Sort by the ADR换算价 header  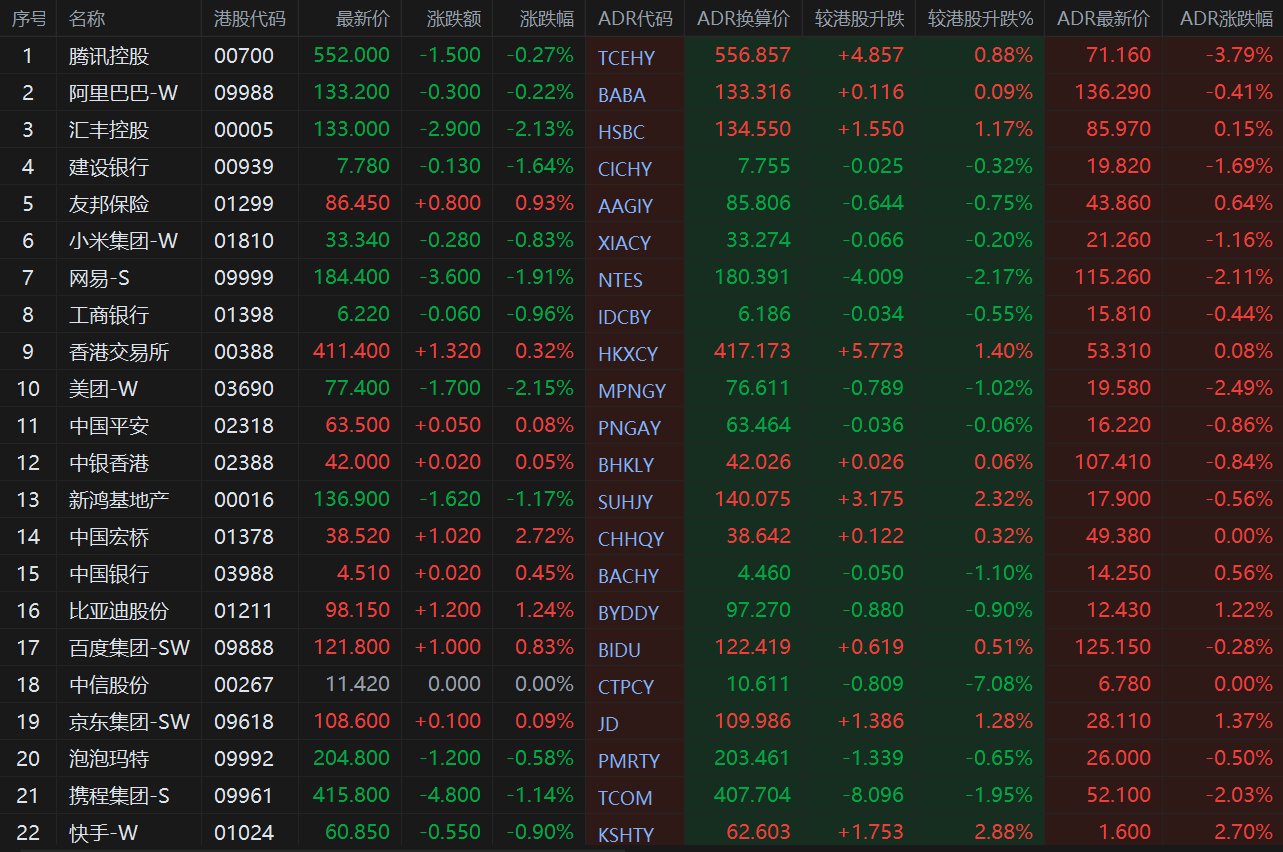click(743, 19)
